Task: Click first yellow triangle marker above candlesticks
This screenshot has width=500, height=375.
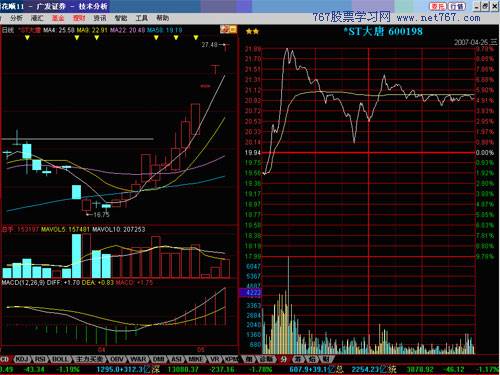Action: tap(27, 38)
